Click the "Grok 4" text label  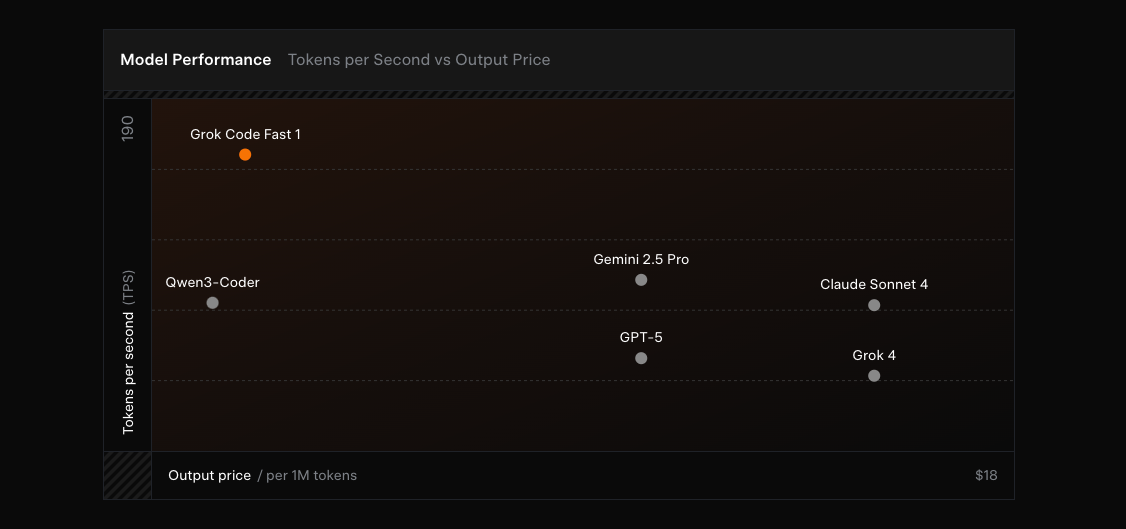874,355
